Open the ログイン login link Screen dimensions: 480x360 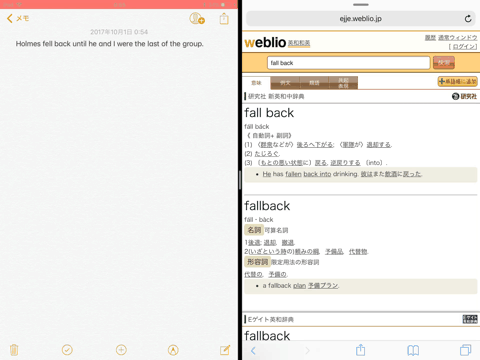tap(464, 46)
